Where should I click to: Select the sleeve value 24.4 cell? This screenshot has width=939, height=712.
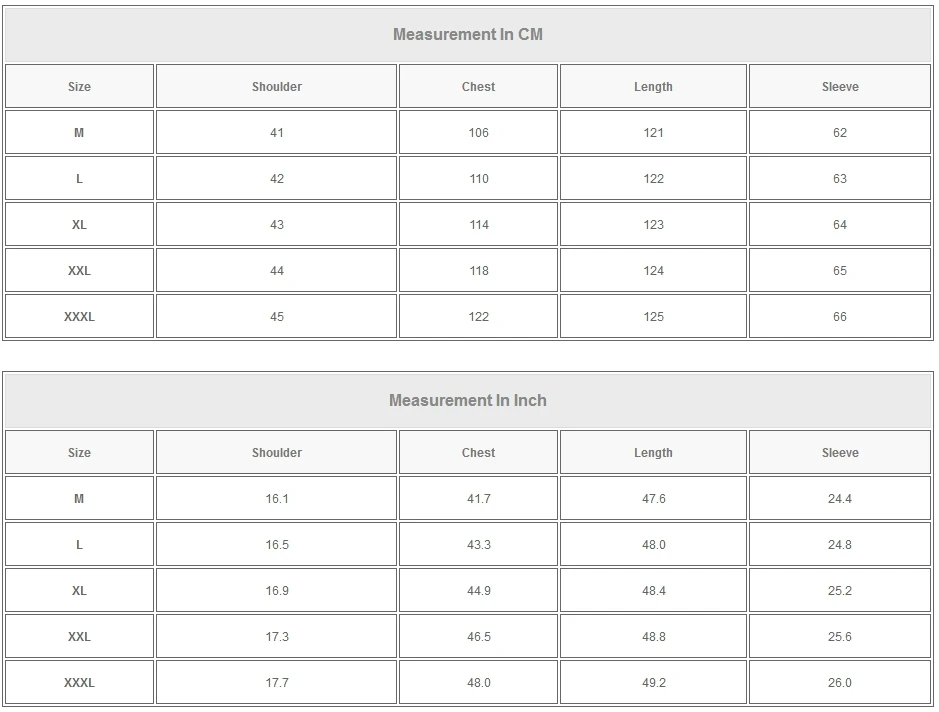(840, 499)
